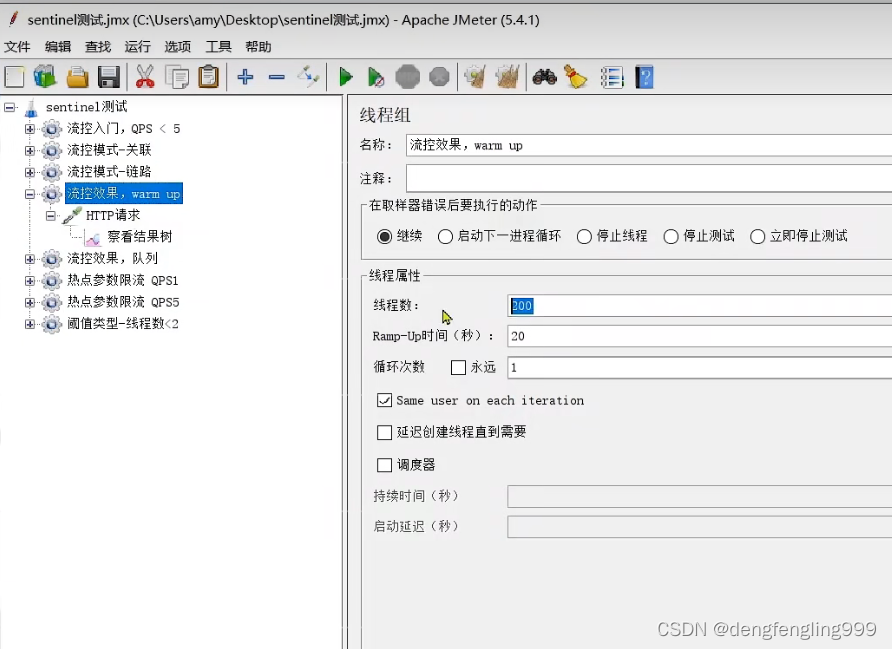892x649 pixels.
Task: Open the Function helper list icon
Action: pyautogui.click(x=612, y=77)
